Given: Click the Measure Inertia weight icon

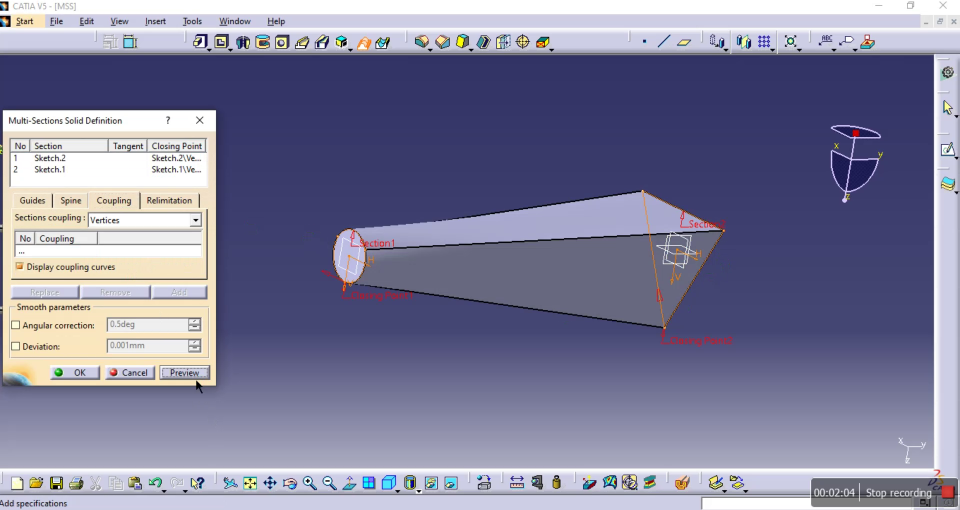Looking at the screenshot, I should pos(556,483).
